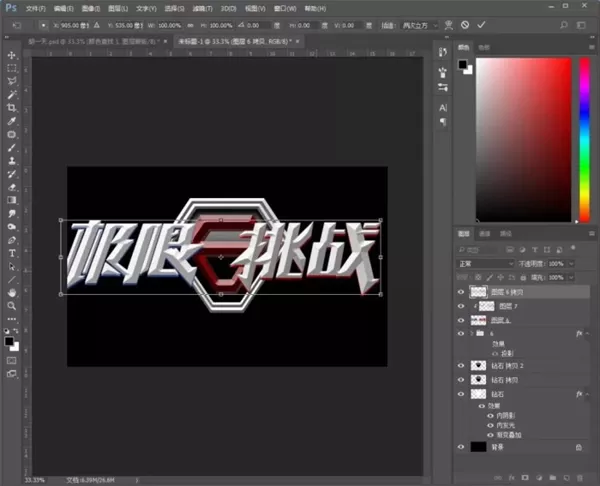This screenshot has width=600, height=486.
Task: Open the 不透明度 opacity dropdown arrow
Action: (571, 264)
